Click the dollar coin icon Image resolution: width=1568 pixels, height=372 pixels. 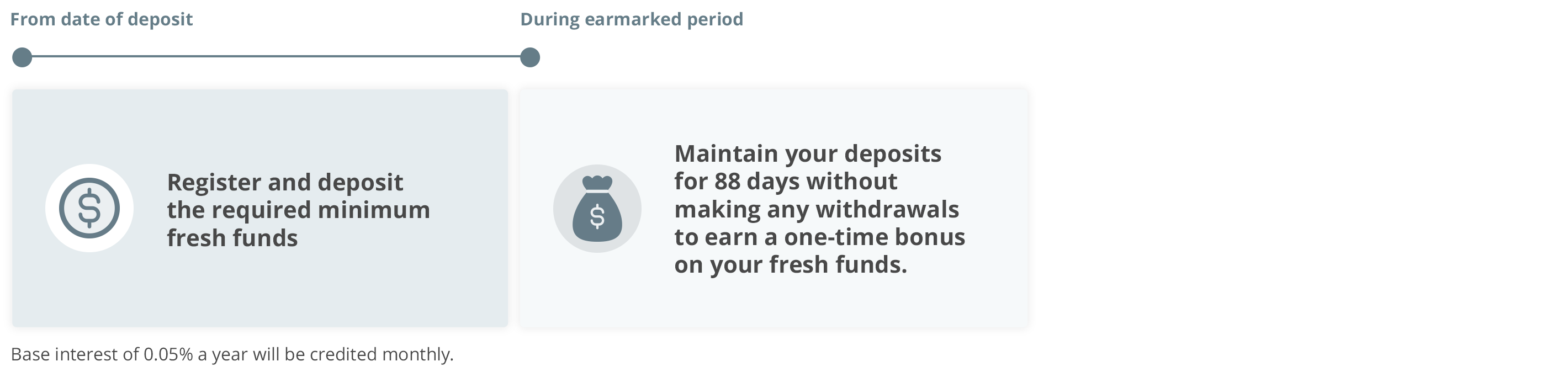tap(89, 208)
